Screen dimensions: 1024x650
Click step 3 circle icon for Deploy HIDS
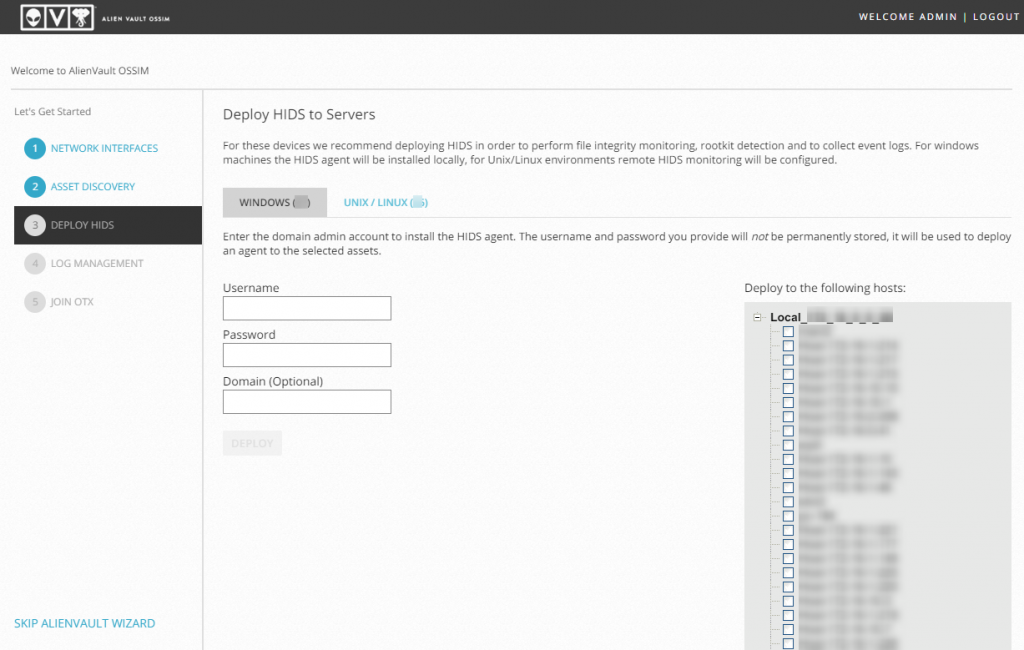coord(35,225)
